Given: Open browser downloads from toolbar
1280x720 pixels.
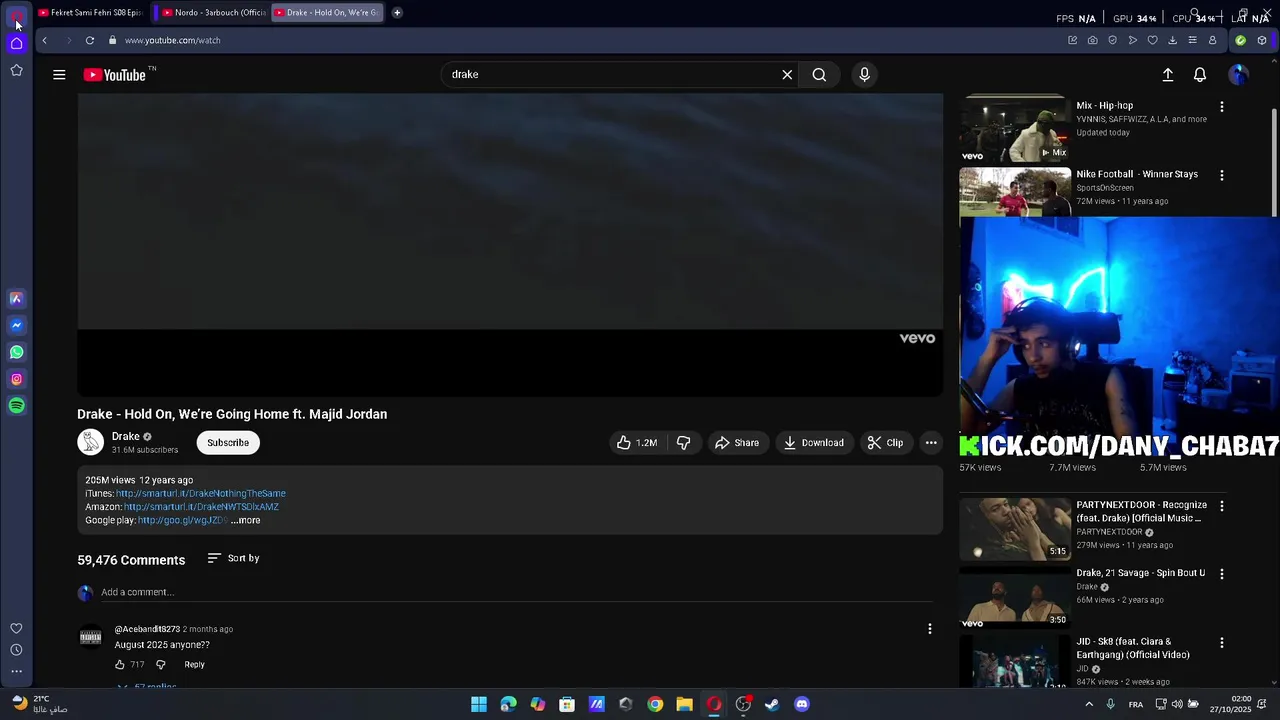Looking at the screenshot, I should (x=1172, y=41).
